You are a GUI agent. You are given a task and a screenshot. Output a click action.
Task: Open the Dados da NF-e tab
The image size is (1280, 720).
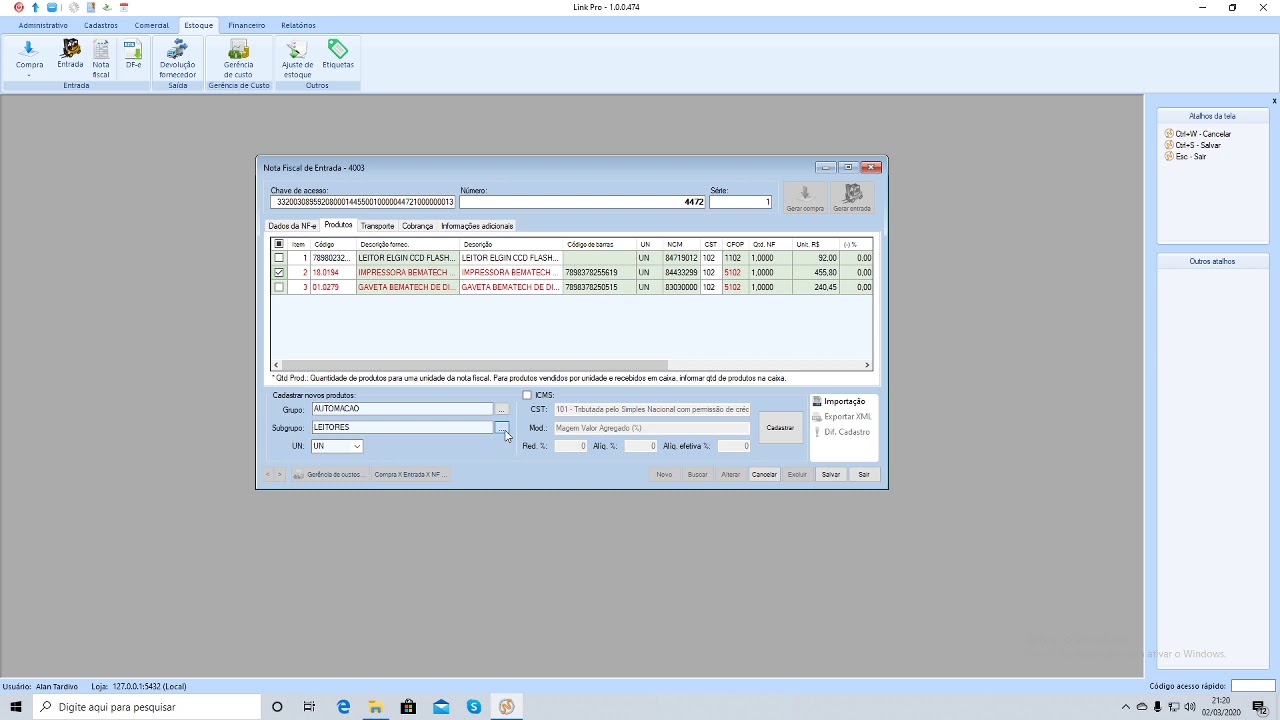(292, 226)
